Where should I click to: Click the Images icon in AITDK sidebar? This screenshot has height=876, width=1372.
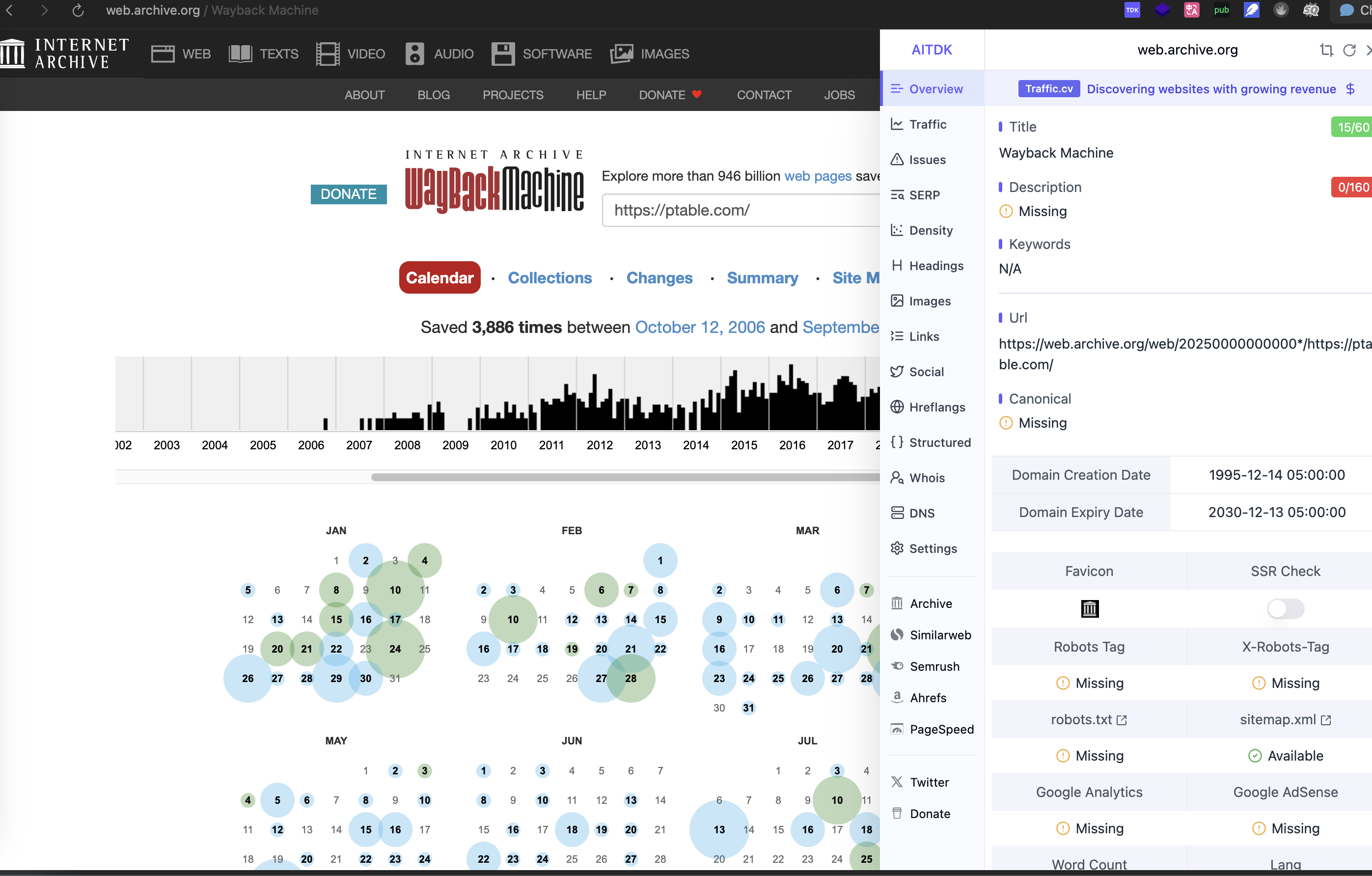(897, 301)
